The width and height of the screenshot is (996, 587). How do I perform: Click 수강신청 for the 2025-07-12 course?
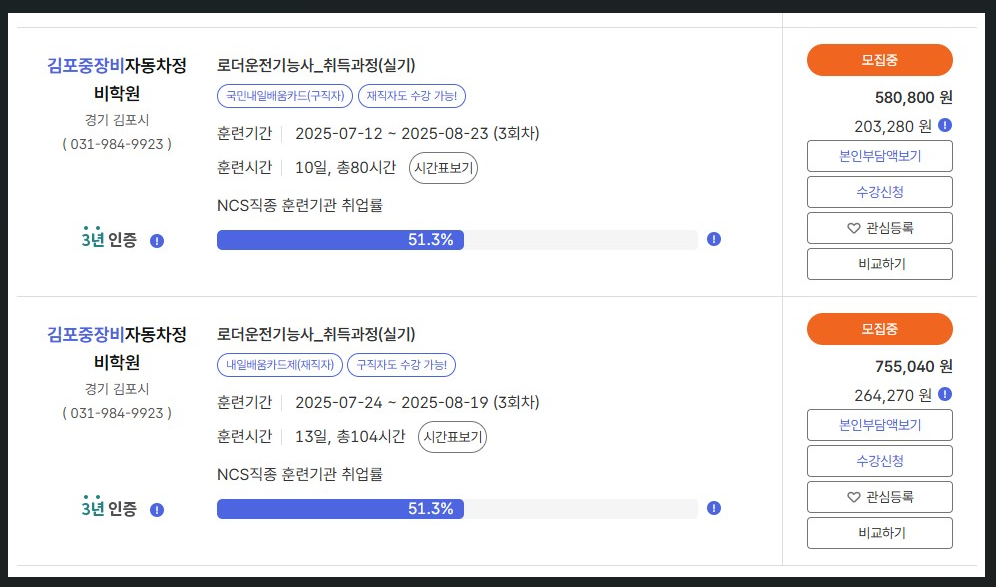click(x=880, y=192)
